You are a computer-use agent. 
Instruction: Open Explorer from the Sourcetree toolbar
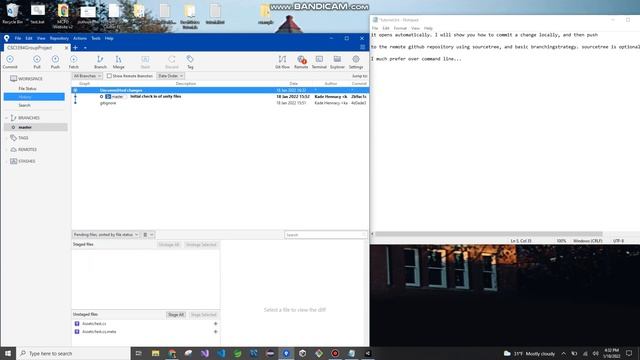tap(337, 62)
